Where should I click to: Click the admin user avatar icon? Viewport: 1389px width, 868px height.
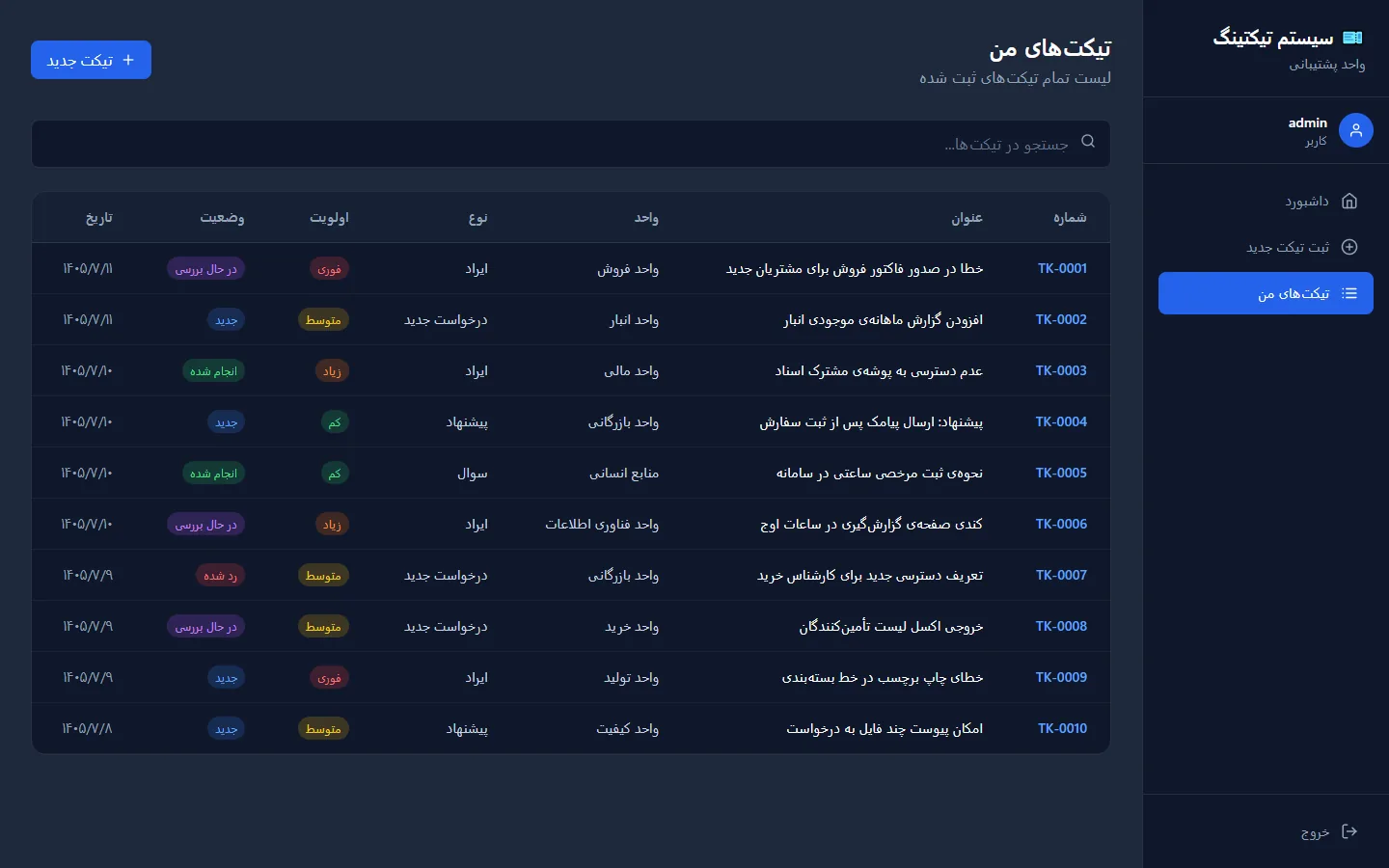[1356, 130]
